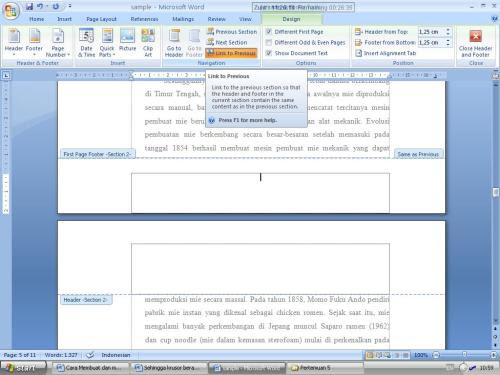Toggle Show Document Text checkbox
The width and height of the screenshot is (500, 375).
(x=269, y=53)
